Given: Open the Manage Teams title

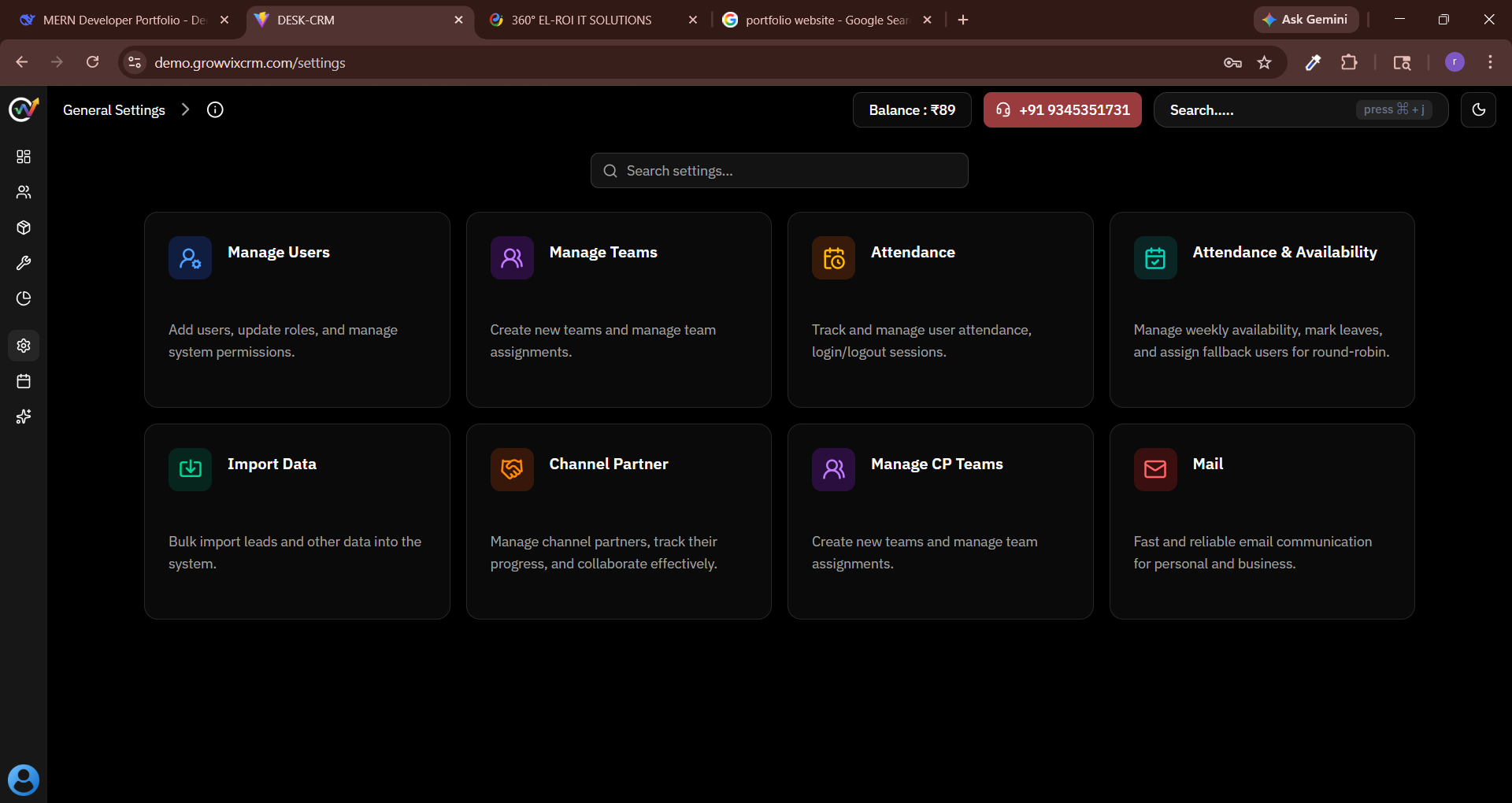Looking at the screenshot, I should [603, 252].
